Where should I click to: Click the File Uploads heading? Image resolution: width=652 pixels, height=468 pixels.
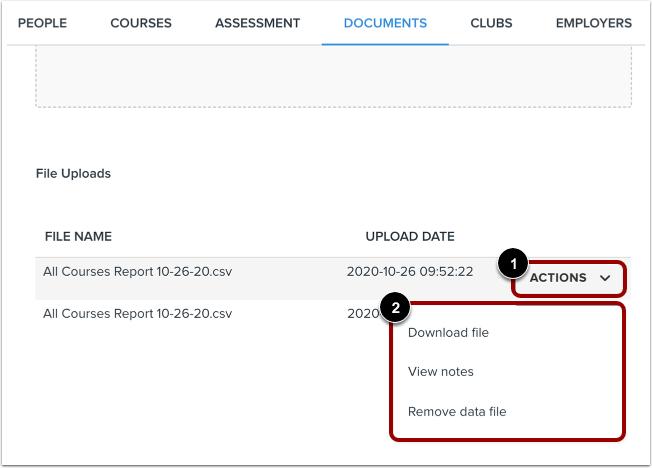click(73, 173)
